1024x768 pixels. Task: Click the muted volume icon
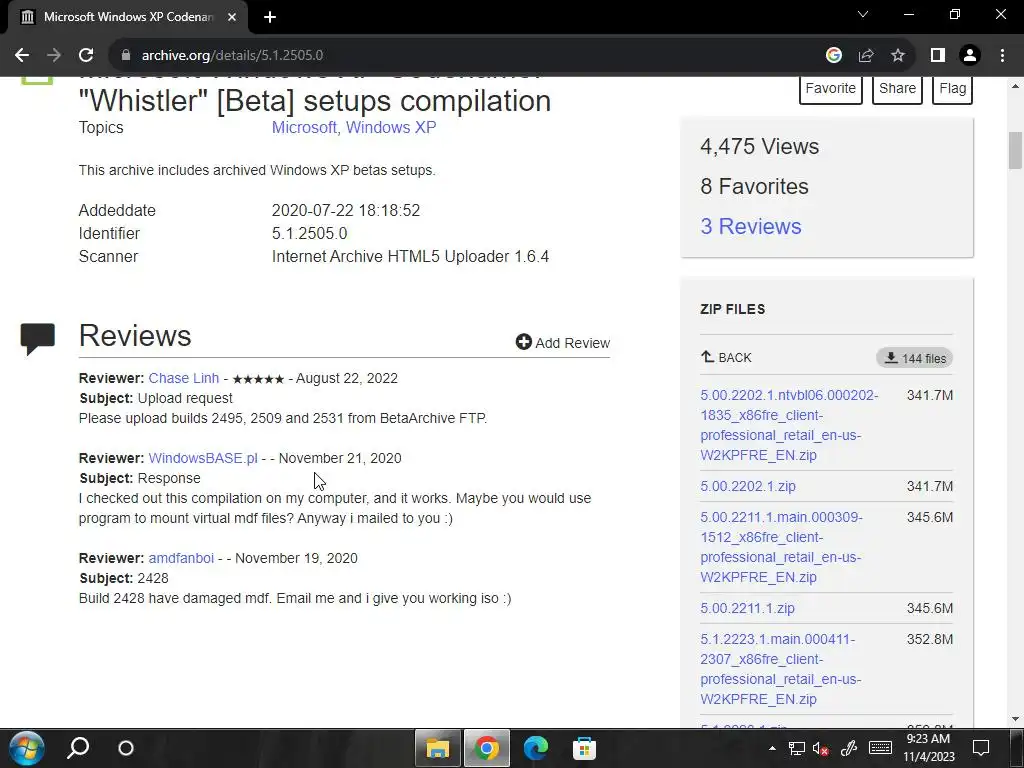point(821,748)
